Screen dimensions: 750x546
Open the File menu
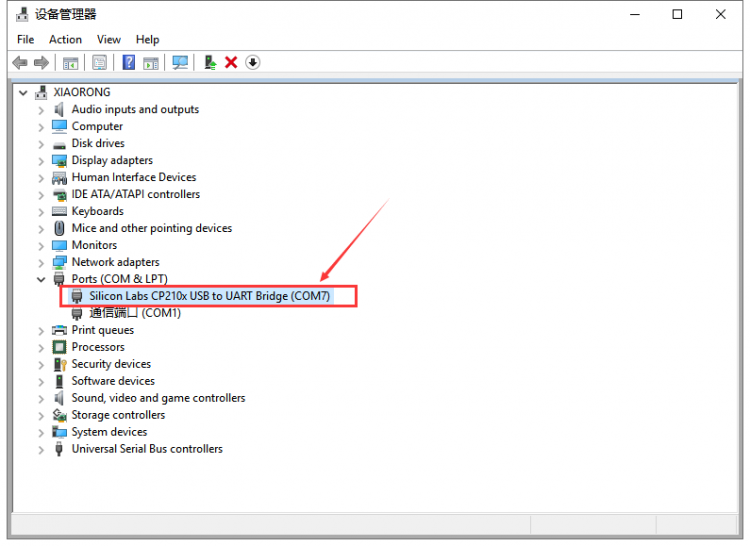pyautogui.click(x=26, y=39)
